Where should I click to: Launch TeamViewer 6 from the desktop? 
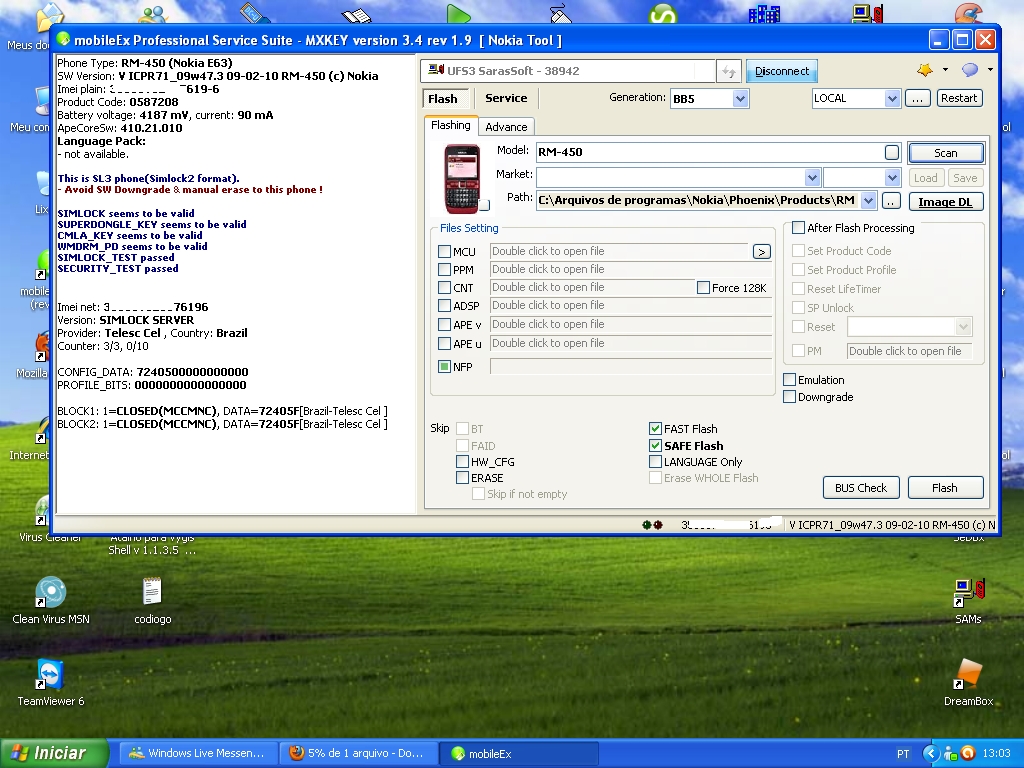[51, 683]
